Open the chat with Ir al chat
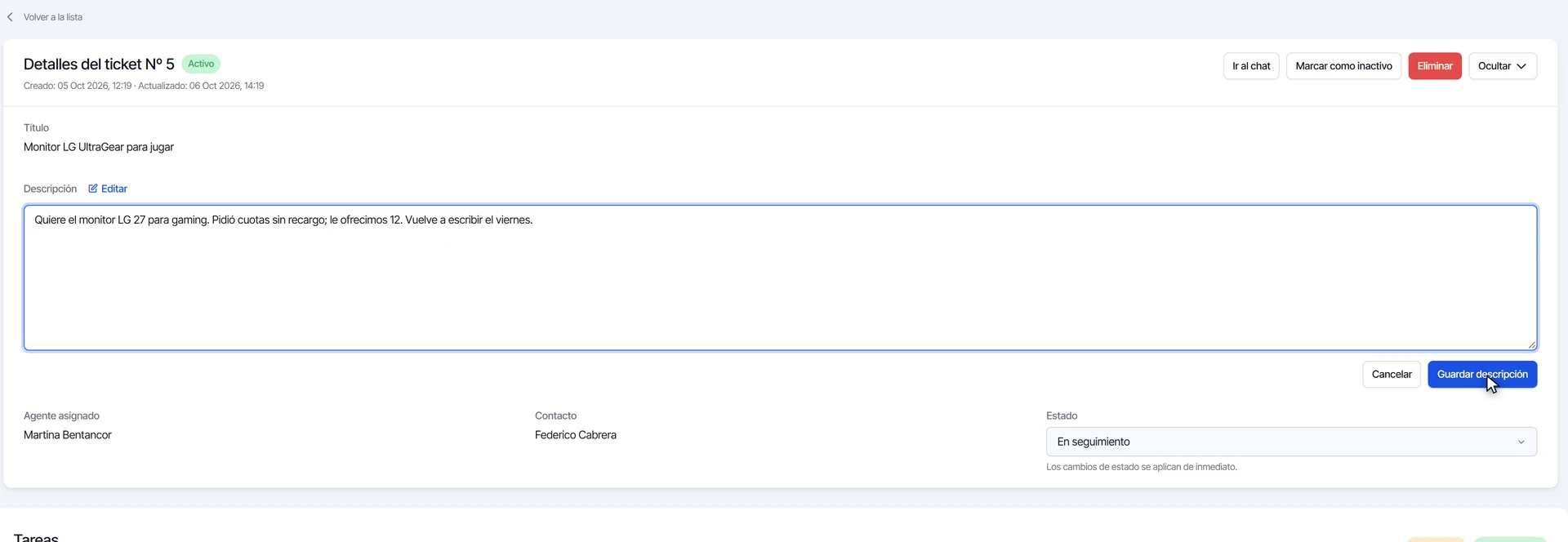 [1251, 66]
